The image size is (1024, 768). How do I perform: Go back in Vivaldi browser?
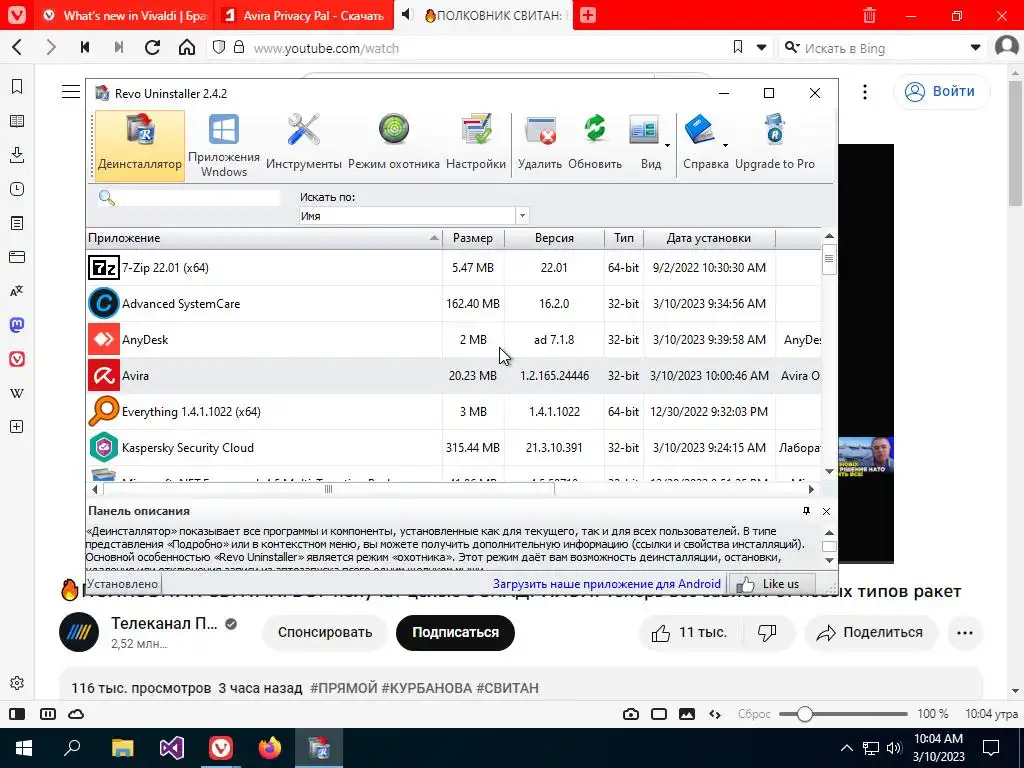(18, 47)
